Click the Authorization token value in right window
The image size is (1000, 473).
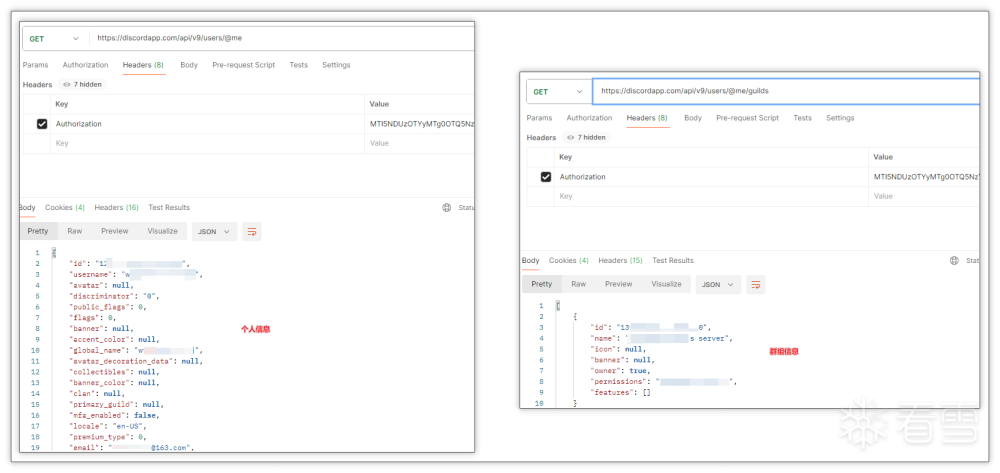[925, 177]
